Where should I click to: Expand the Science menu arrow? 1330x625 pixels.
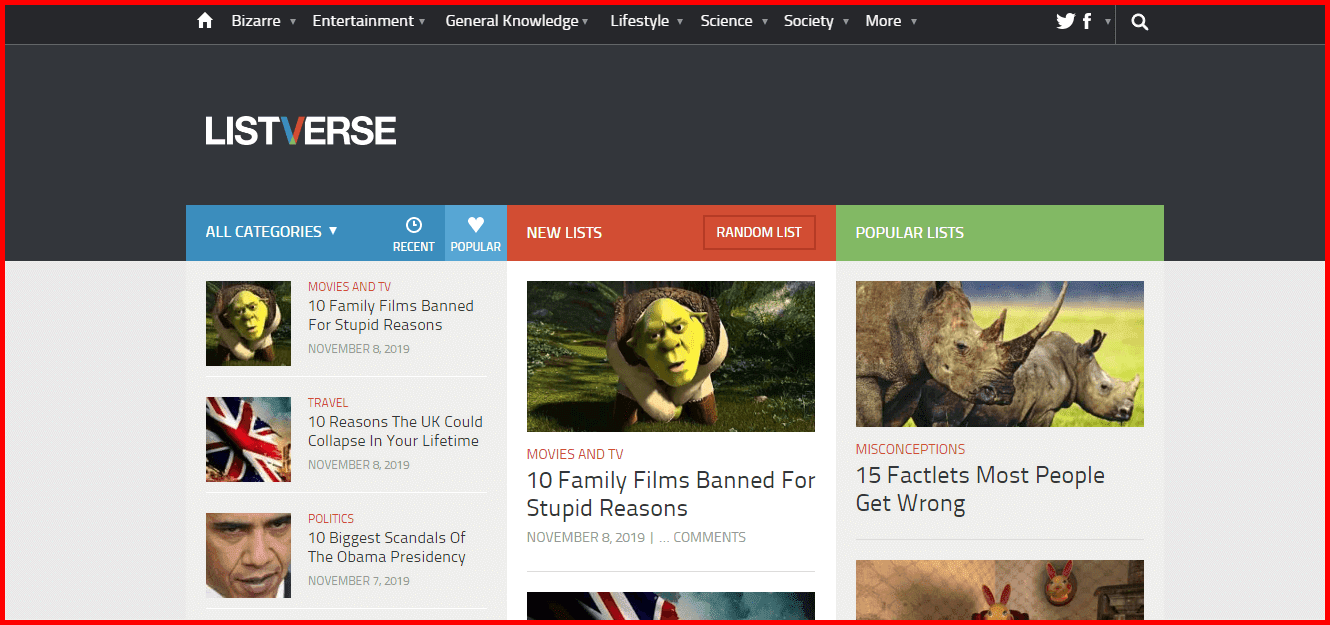(x=765, y=22)
